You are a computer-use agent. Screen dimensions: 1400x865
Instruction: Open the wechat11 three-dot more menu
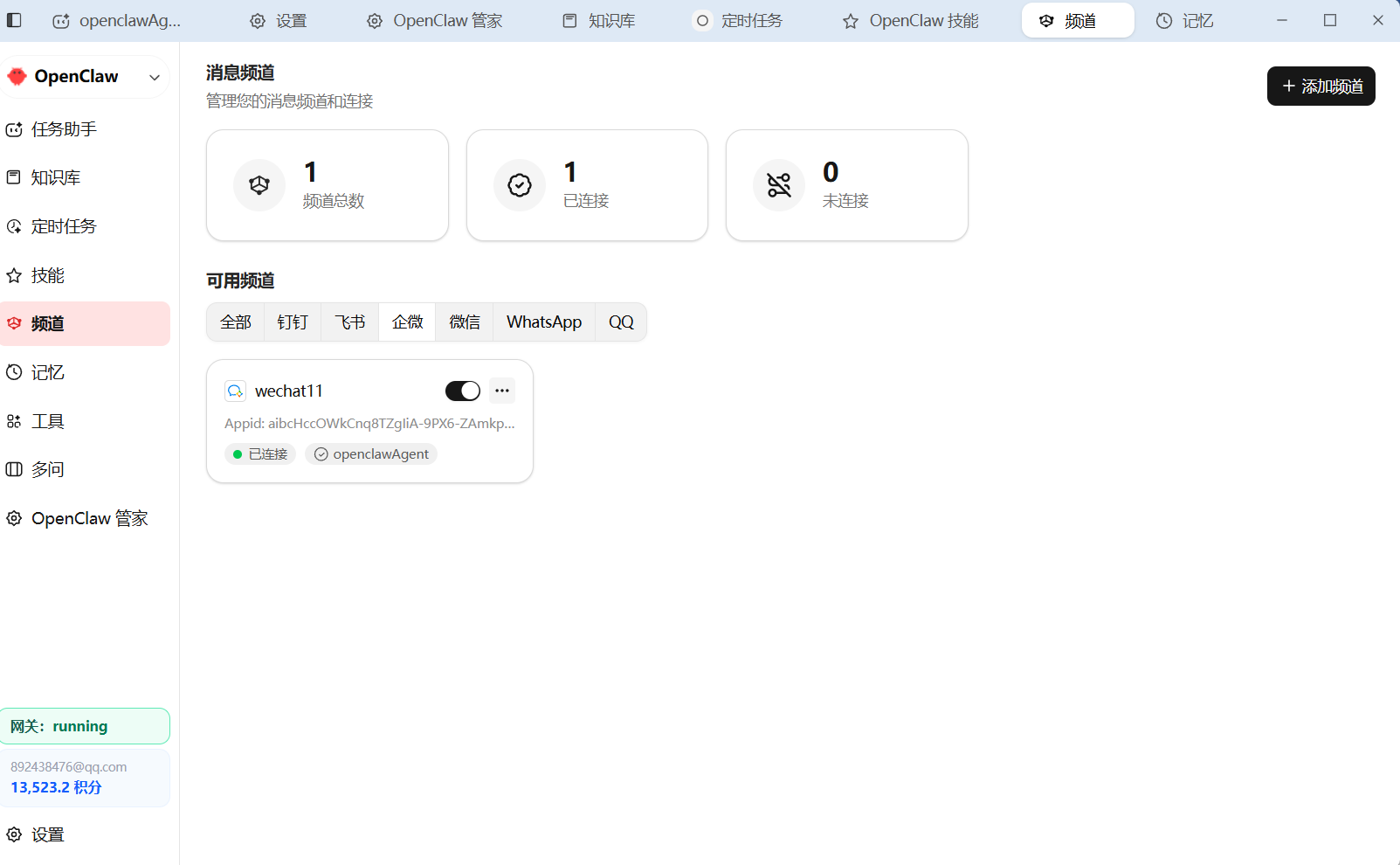point(502,391)
